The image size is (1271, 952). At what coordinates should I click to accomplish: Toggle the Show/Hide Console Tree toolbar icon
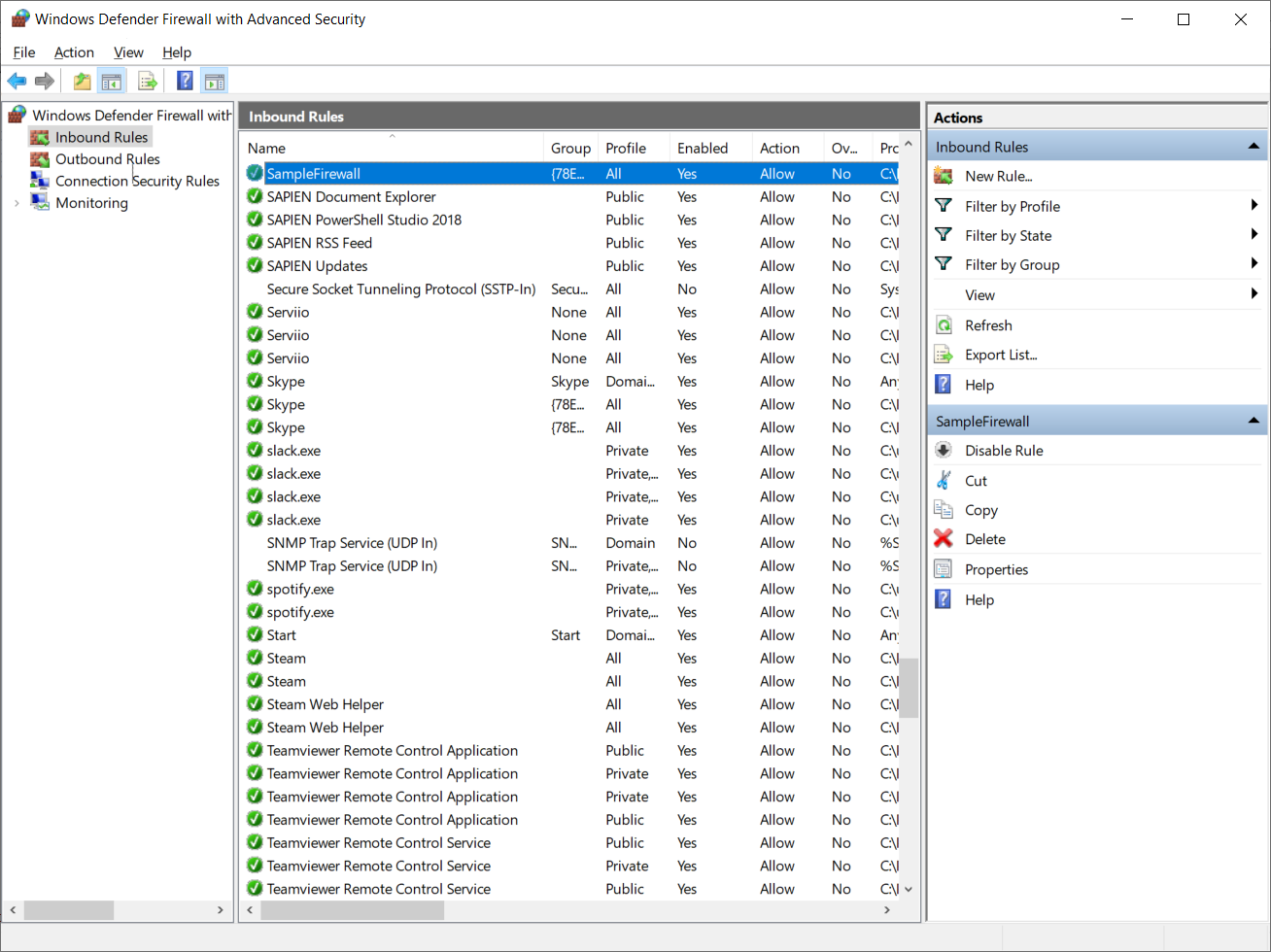112,81
